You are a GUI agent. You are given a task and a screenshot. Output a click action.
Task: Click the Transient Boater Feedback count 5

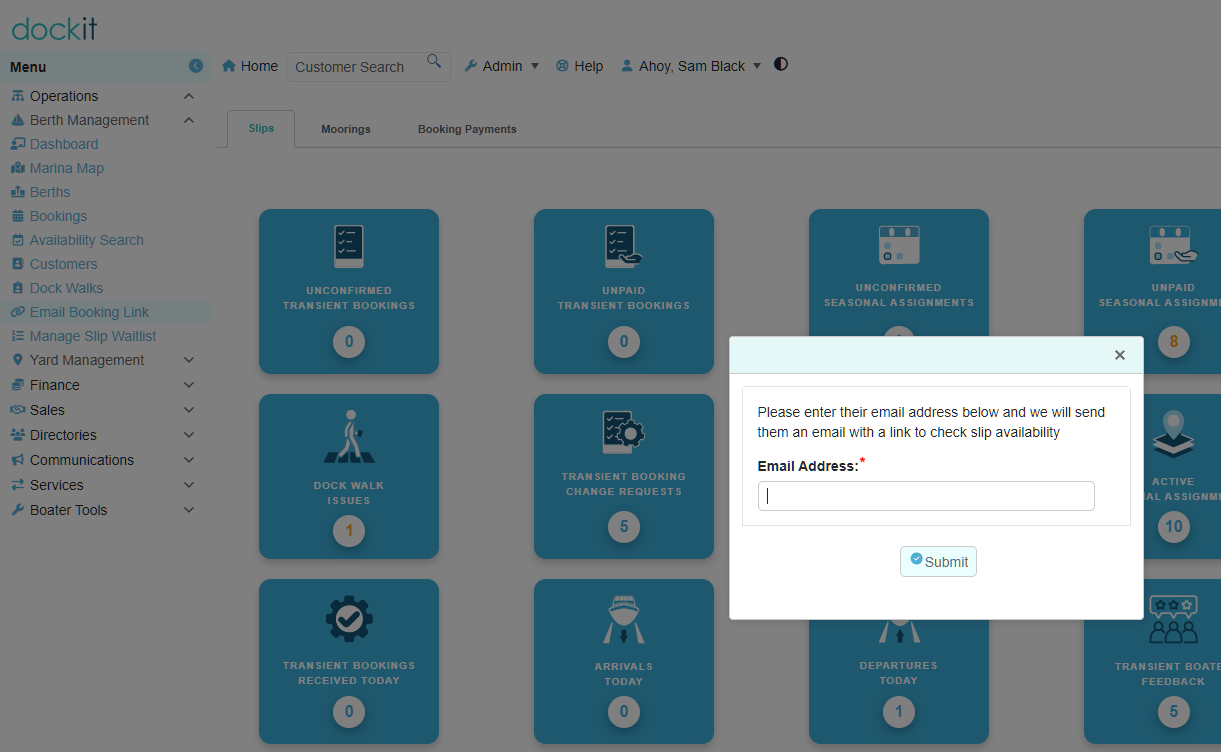click(1173, 712)
